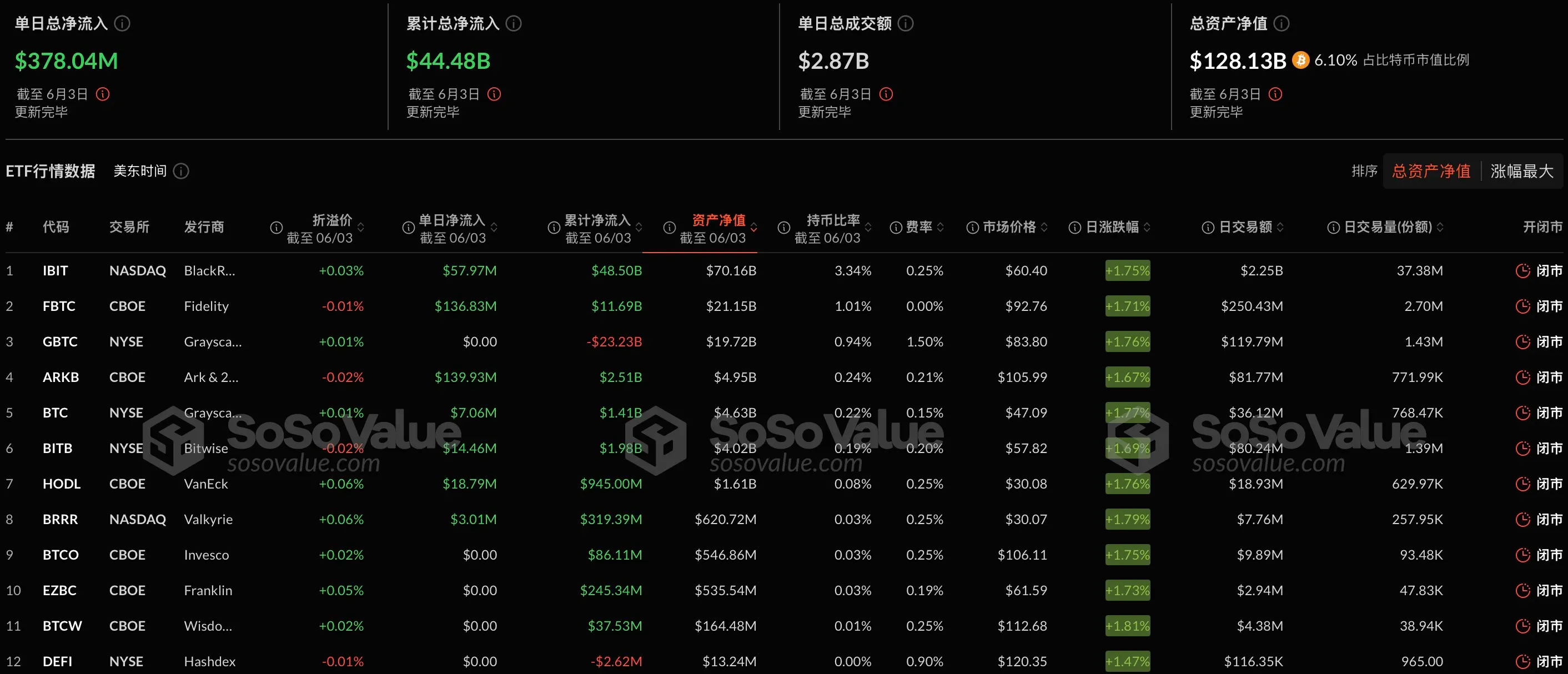The width and height of the screenshot is (1568, 674).
Task: Open the BTCW ticker link
Action: 62,626
